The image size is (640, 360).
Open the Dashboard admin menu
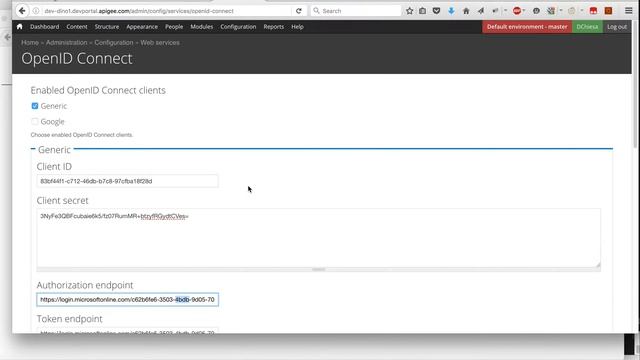[44, 27]
